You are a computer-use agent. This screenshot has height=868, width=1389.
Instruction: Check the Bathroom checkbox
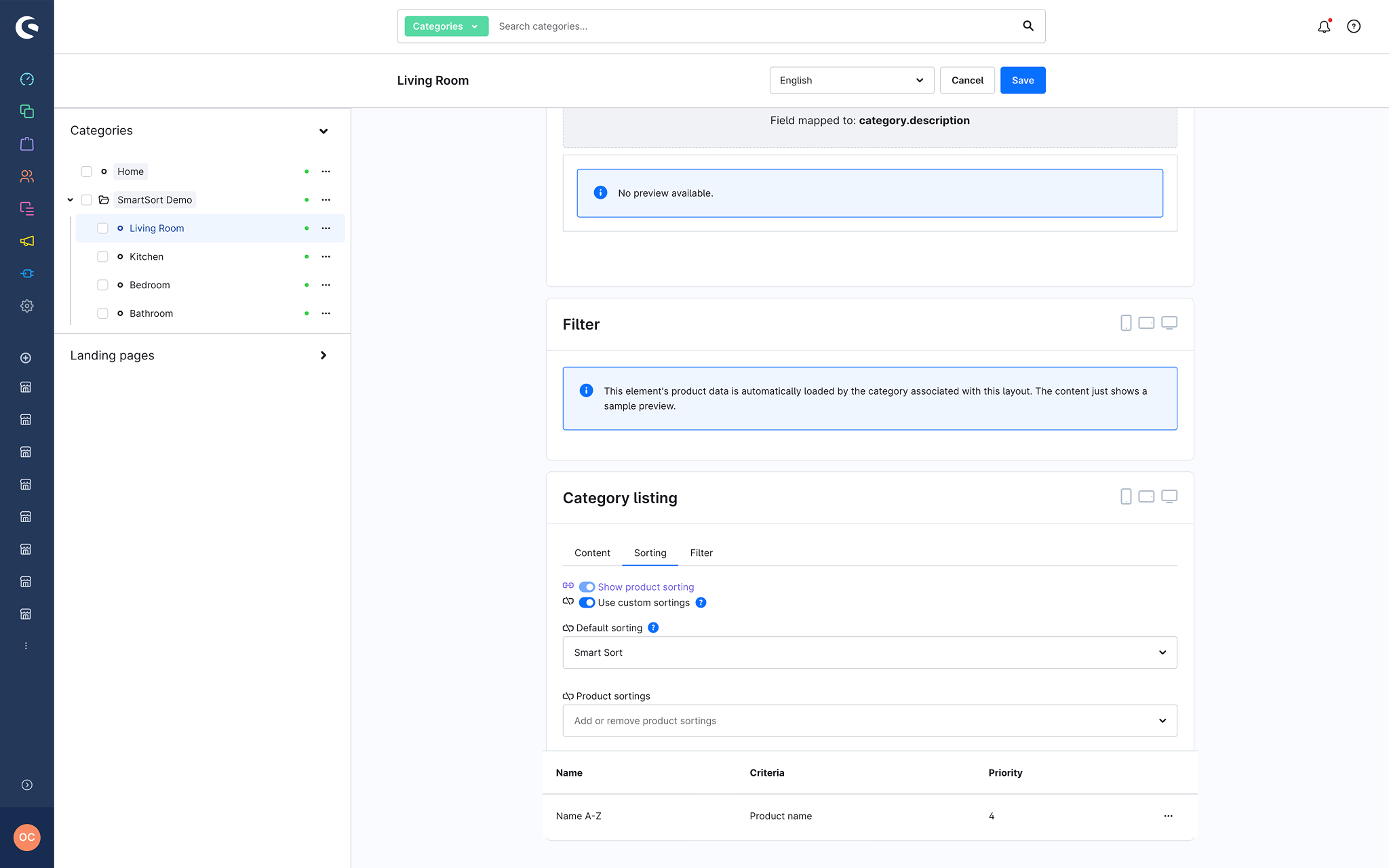tap(102, 313)
